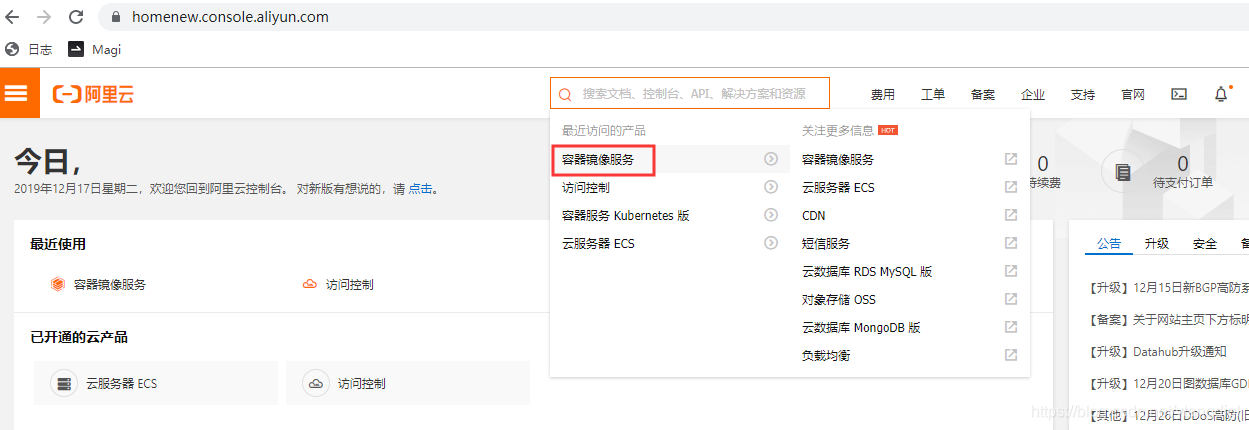Click arrow icon beside 容器服务 Kubernetes 版
1249x430 pixels.
pos(771,215)
